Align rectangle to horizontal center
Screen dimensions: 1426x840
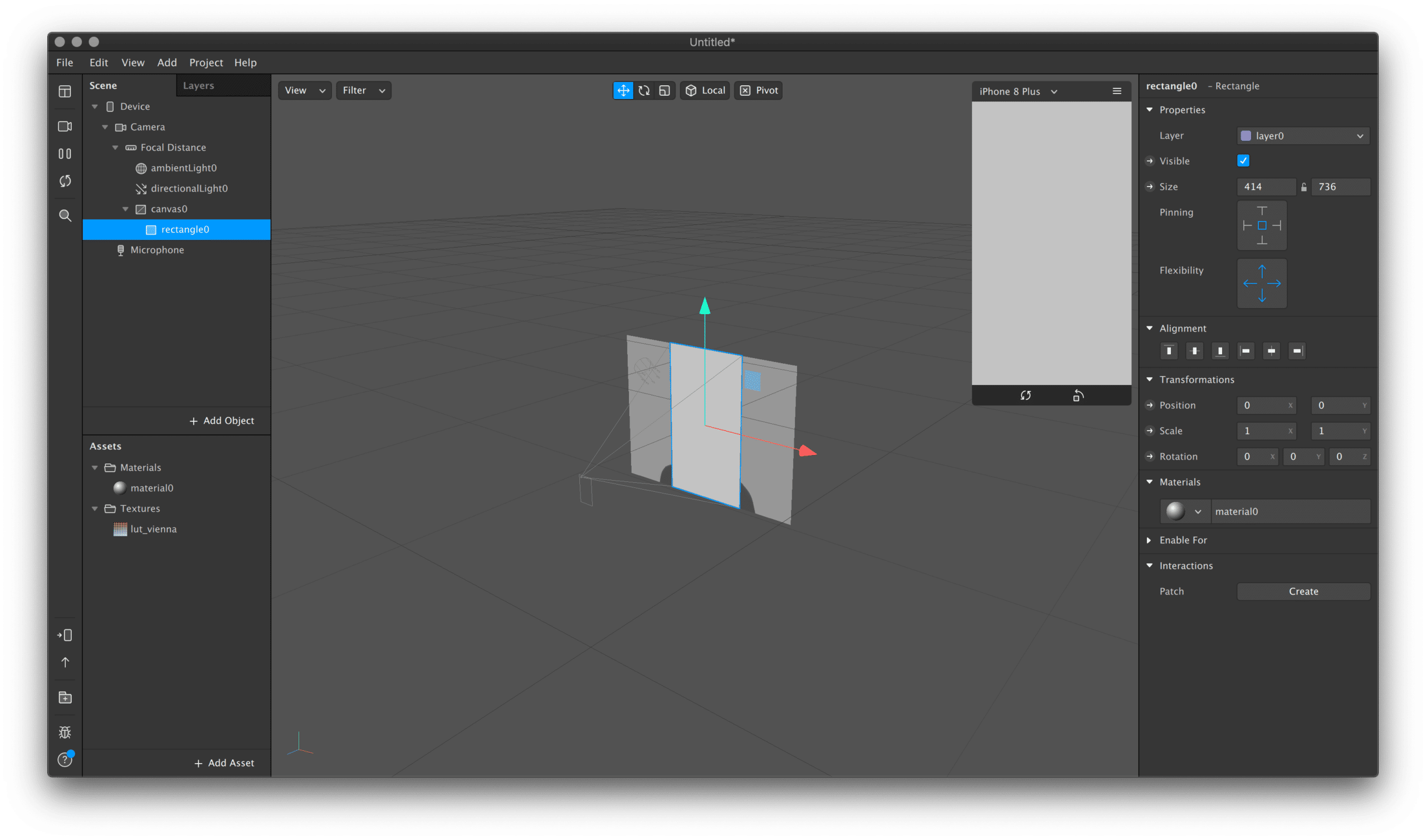1272,351
